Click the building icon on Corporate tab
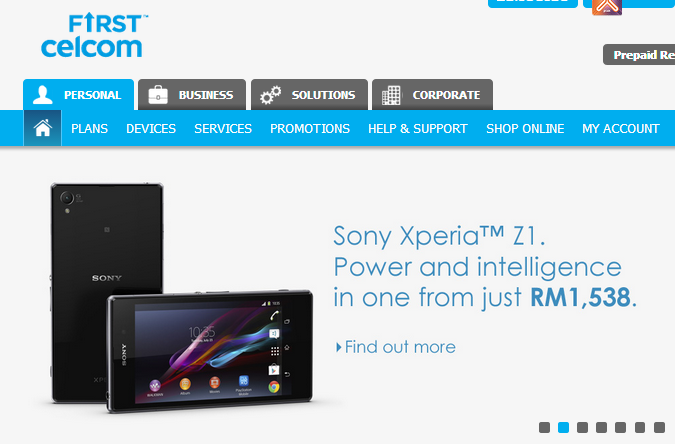This screenshot has width=675, height=444. tap(391, 95)
